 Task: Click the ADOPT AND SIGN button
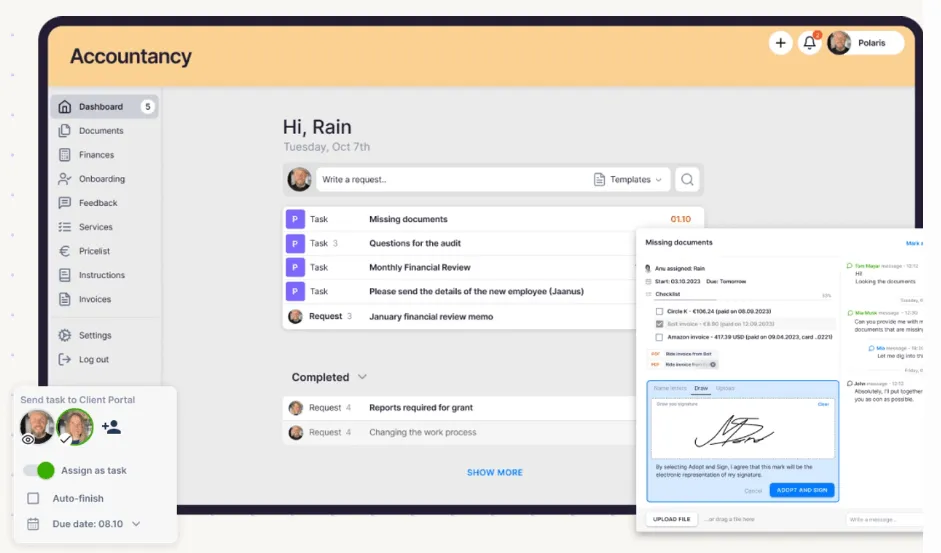click(x=802, y=491)
